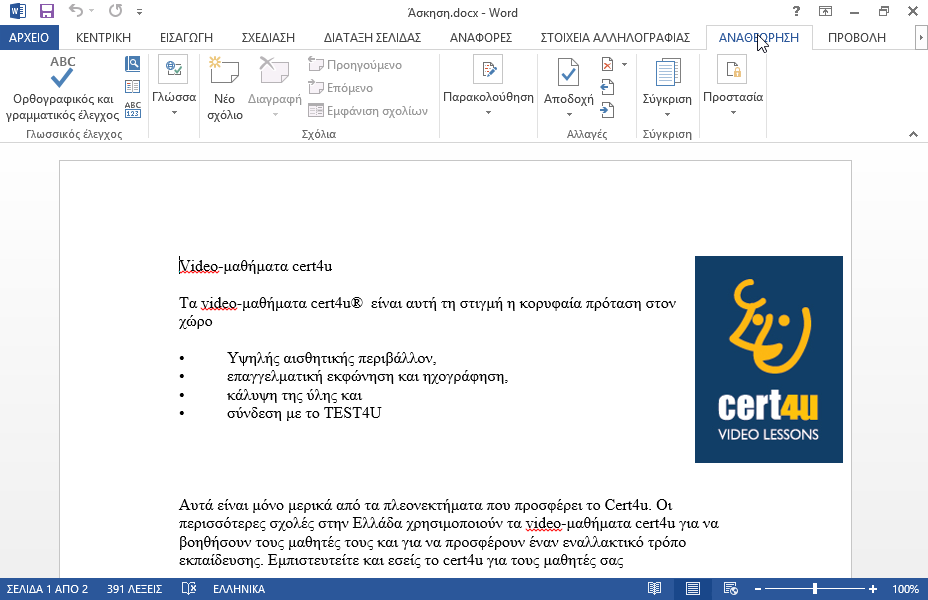928x600 pixels.
Task: Switch to ΣΤΟΙΧΕΙΑ ΑΛΛΗΛΟΓΡΑΦΙΑΣ tab
Action: pyautogui.click(x=615, y=37)
